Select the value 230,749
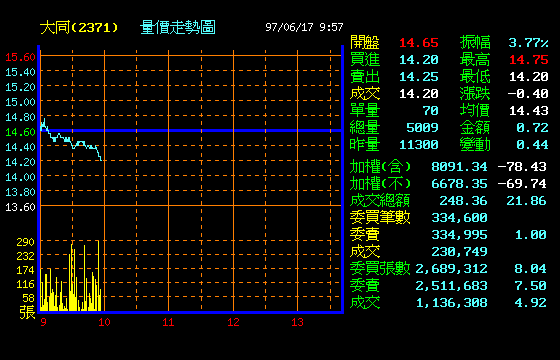The height and width of the screenshot is (360, 560). click(x=459, y=252)
